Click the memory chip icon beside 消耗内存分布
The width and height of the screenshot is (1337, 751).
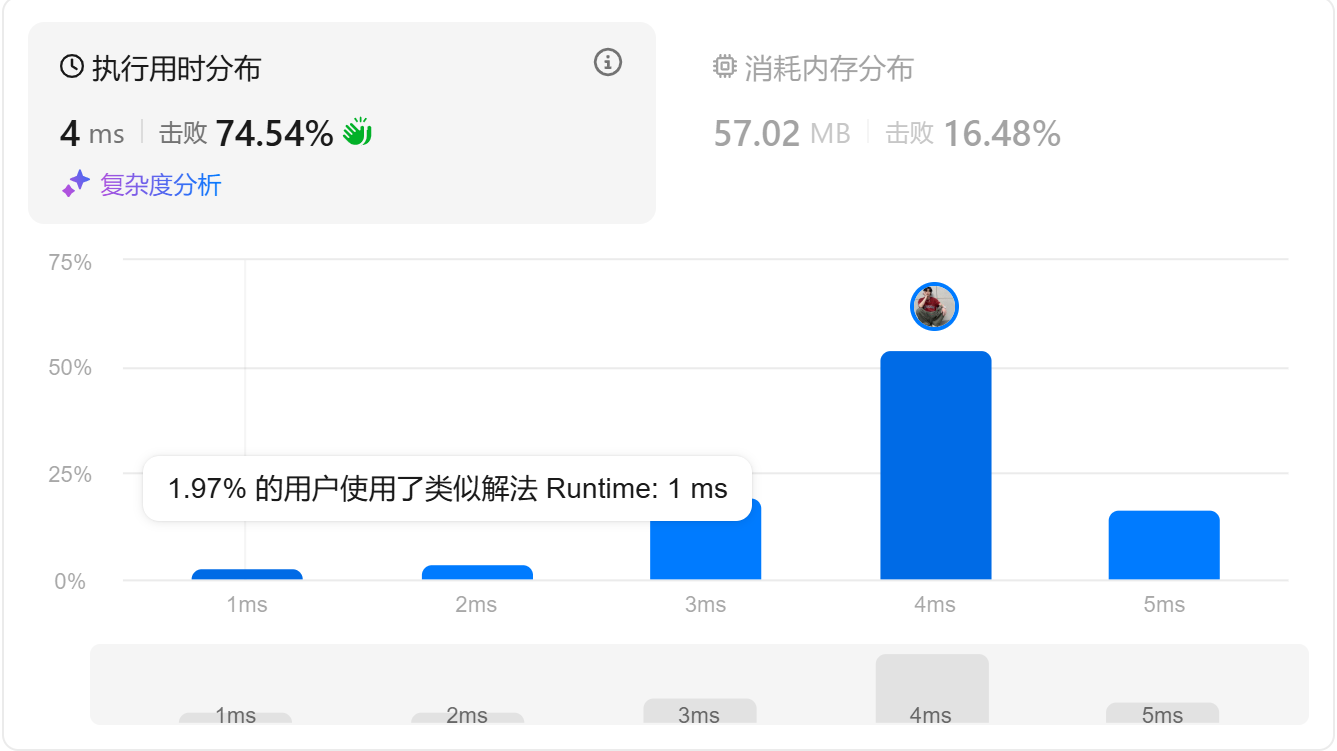click(x=725, y=67)
